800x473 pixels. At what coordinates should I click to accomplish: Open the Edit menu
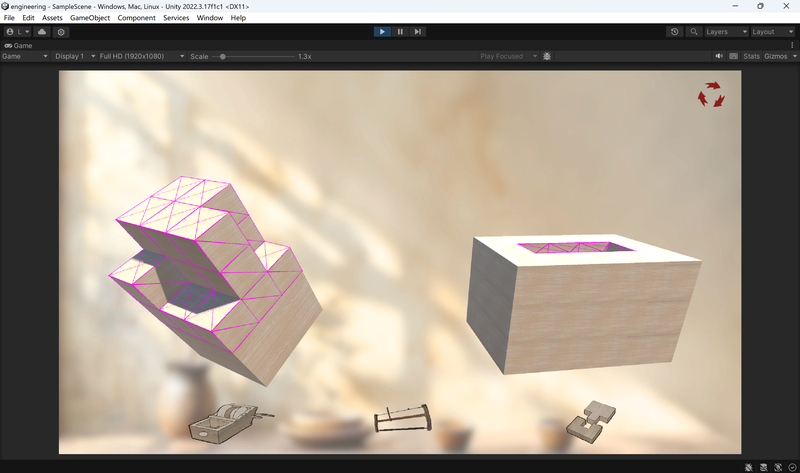pyautogui.click(x=28, y=18)
